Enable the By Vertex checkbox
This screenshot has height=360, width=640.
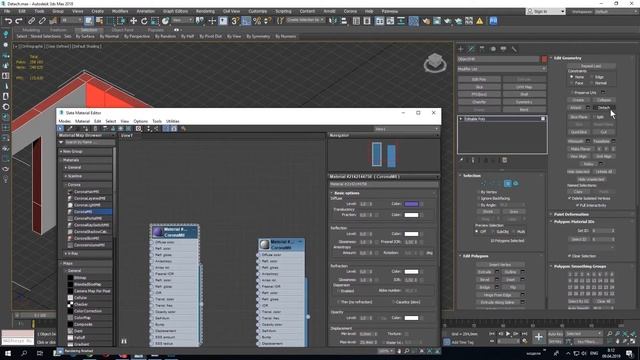coord(478,192)
